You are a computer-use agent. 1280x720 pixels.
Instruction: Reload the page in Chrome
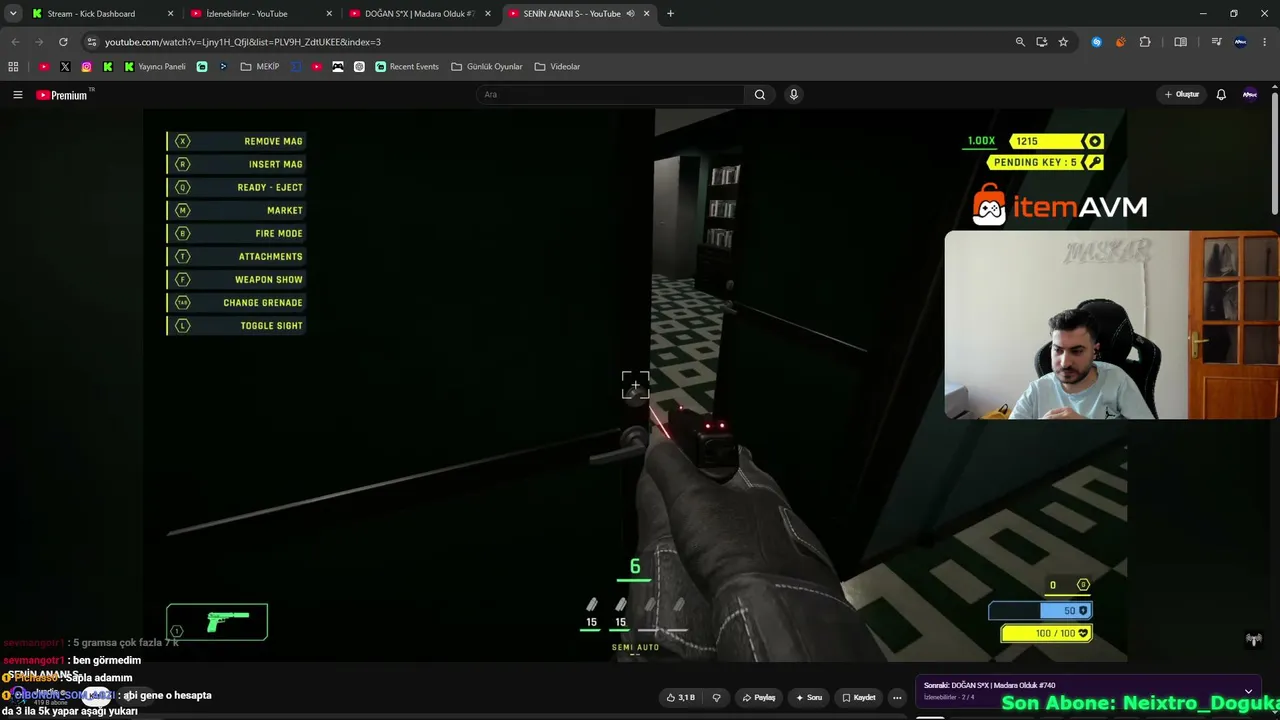point(63,42)
